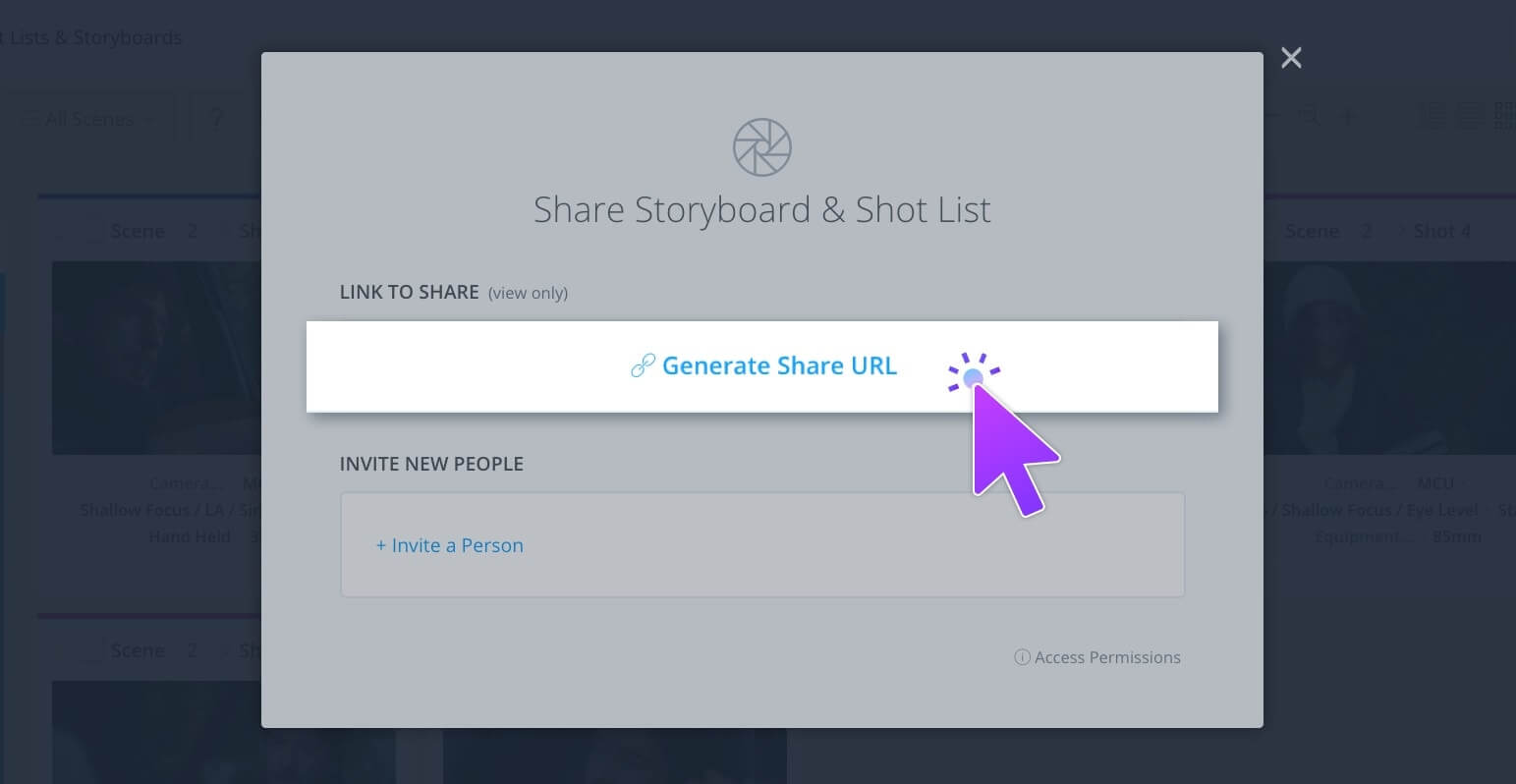Image resolution: width=1516 pixels, height=784 pixels.
Task: Select the Shot 4 storyboard thumbnail
Action: [x=1389, y=358]
